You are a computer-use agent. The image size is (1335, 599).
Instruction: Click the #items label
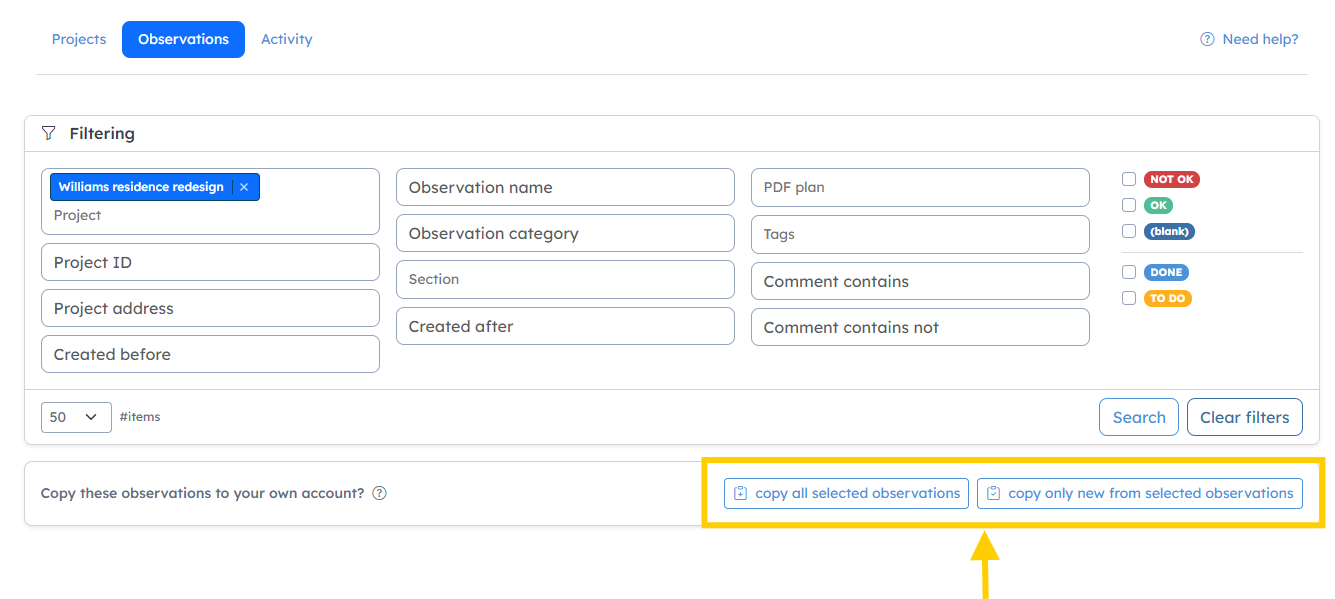[140, 417]
